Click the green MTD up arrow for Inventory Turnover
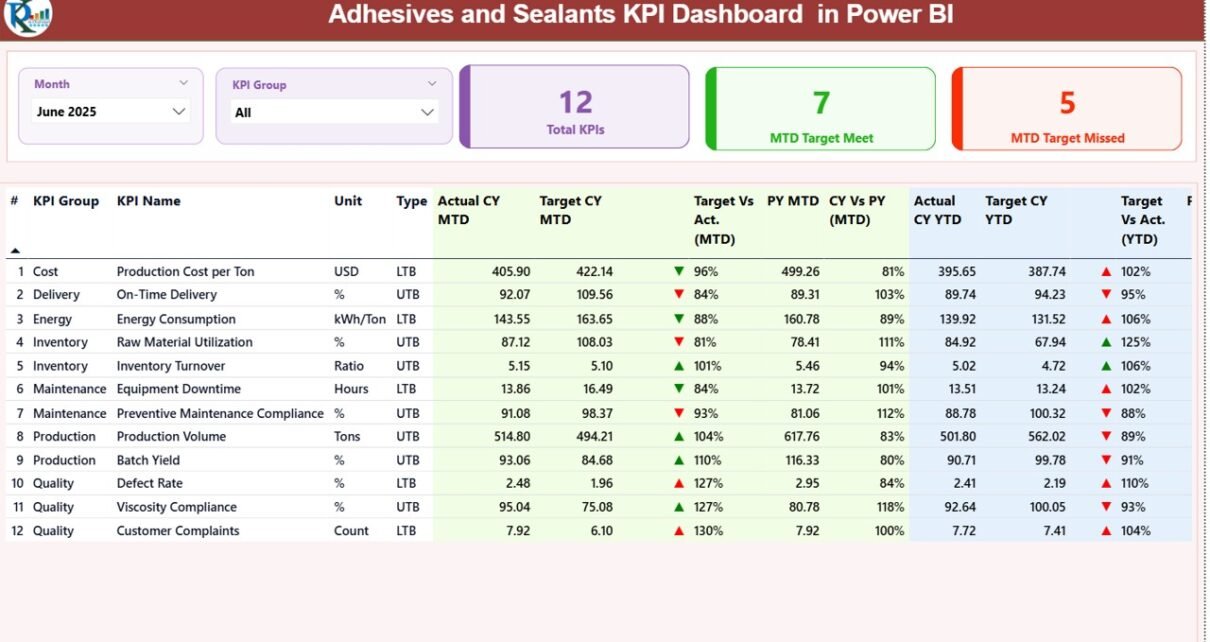 click(x=679, y=366)
